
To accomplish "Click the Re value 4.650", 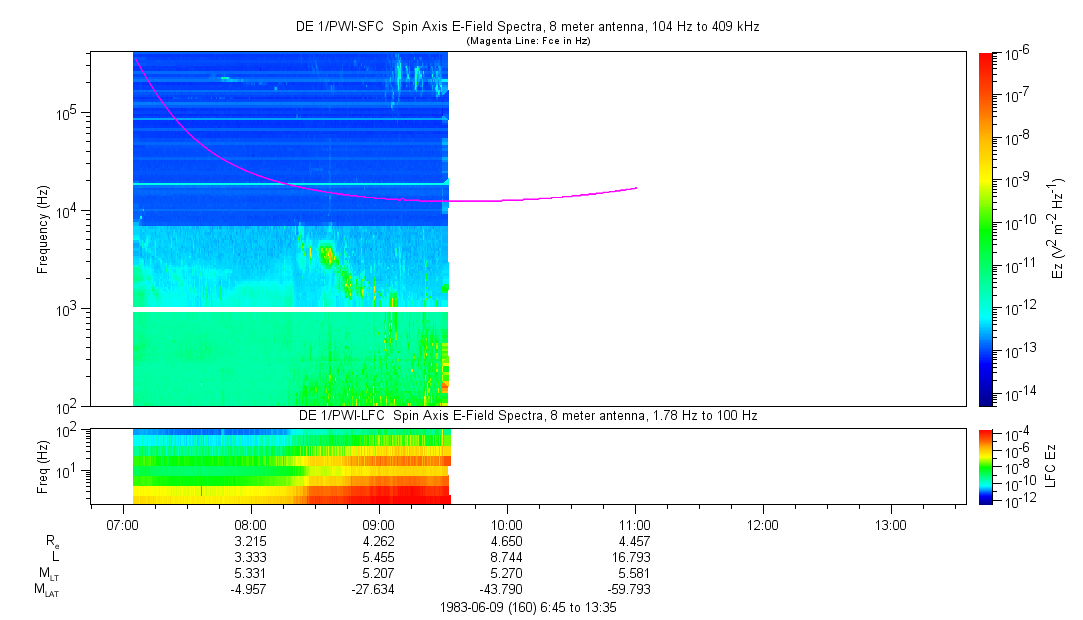I will [x=506, y=541].
